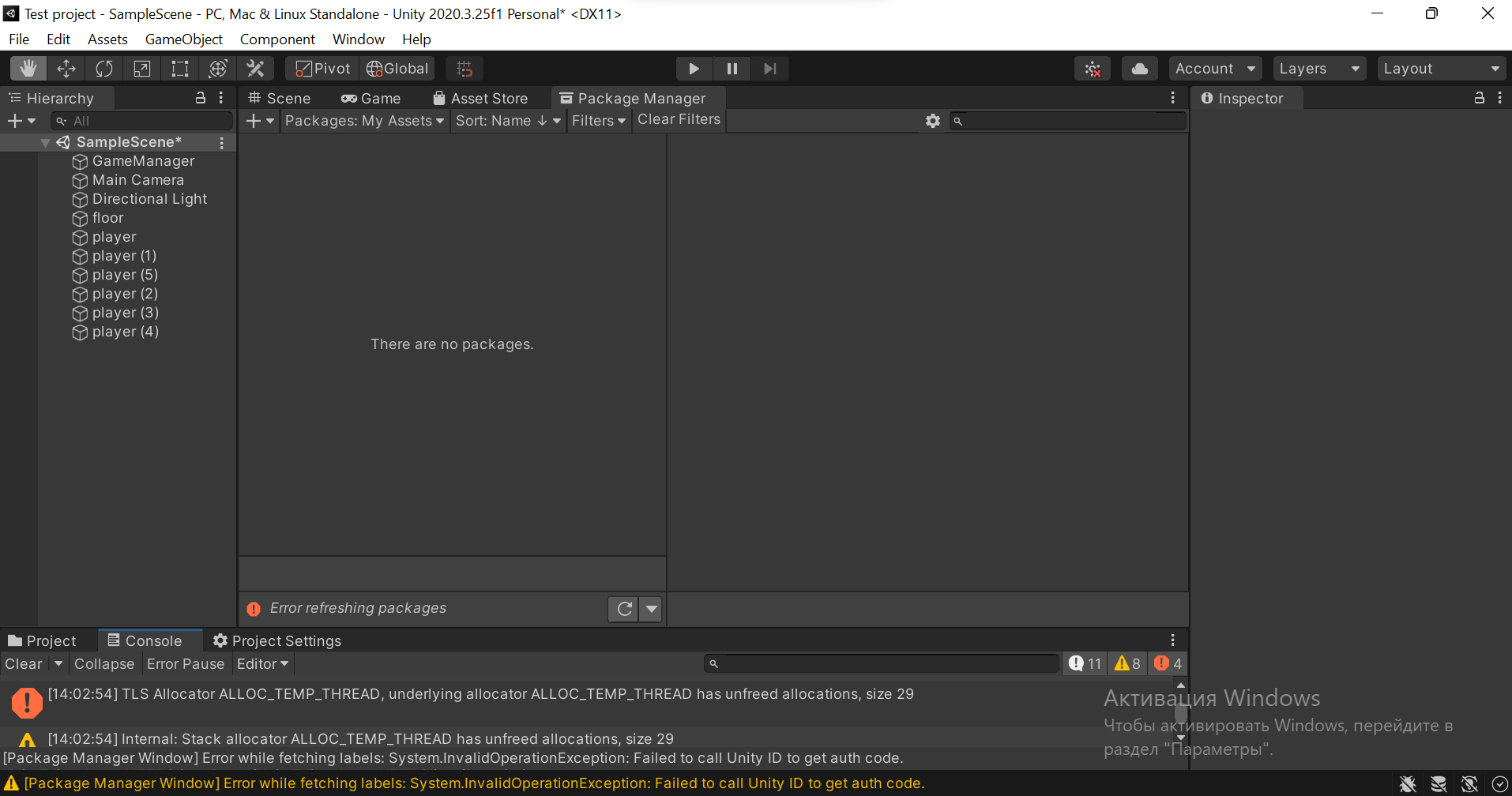Select the Hand tool
The height and width of the screenshot is (796, 1512).
pyautogui.click(x=28, y=69)
